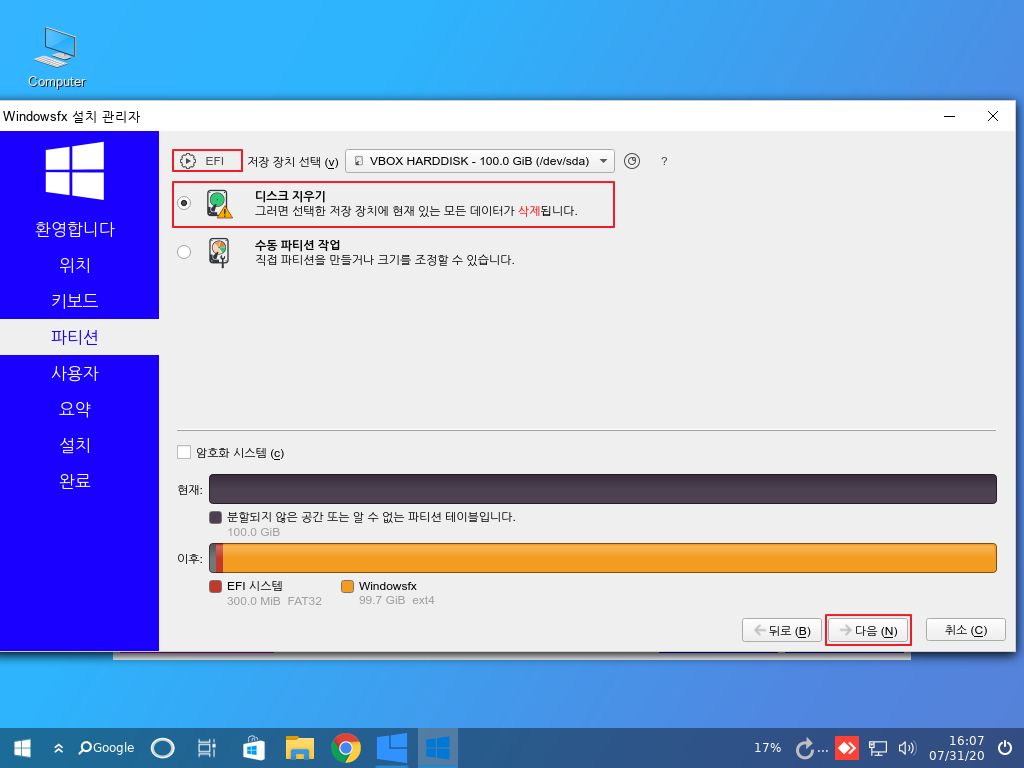
Task: Click the volume speaker tray icon
Action: coord(908,748)
